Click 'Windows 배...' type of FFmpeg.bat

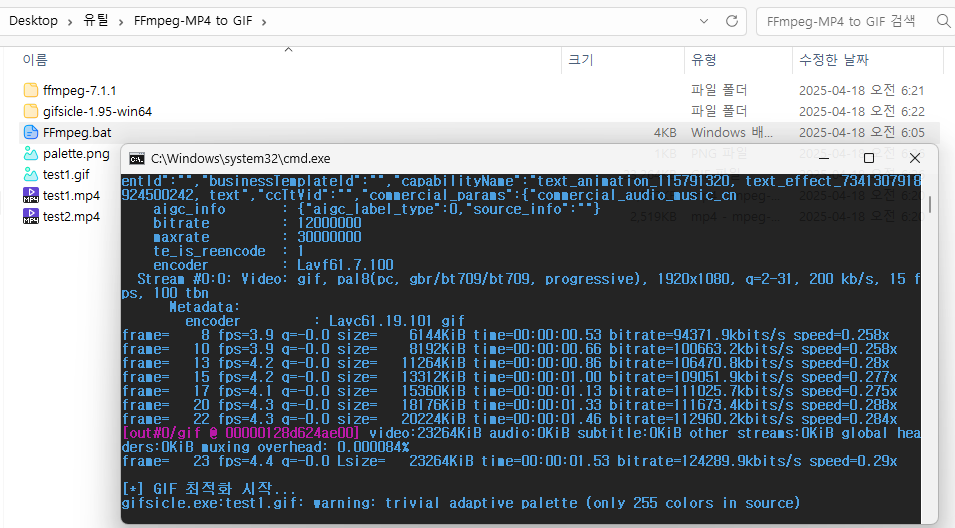(x=731, y=133)
